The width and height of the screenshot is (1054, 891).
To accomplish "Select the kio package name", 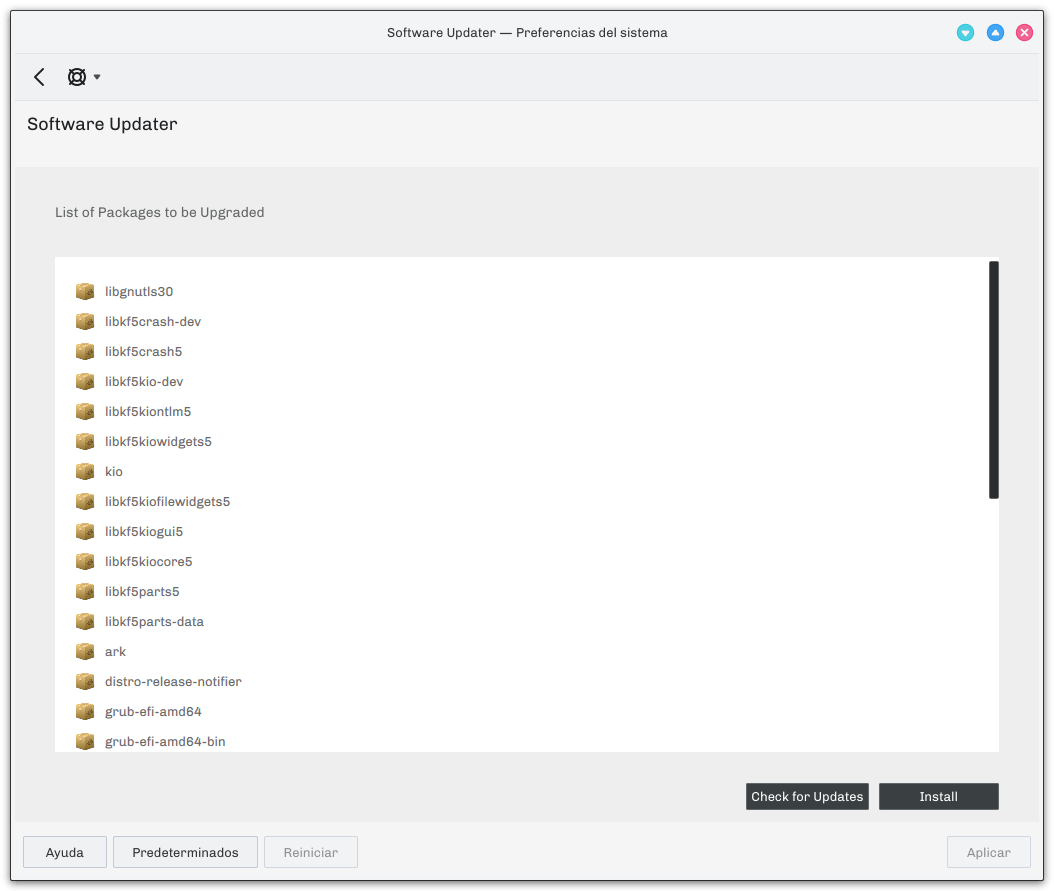I will (x=114, y=472).
